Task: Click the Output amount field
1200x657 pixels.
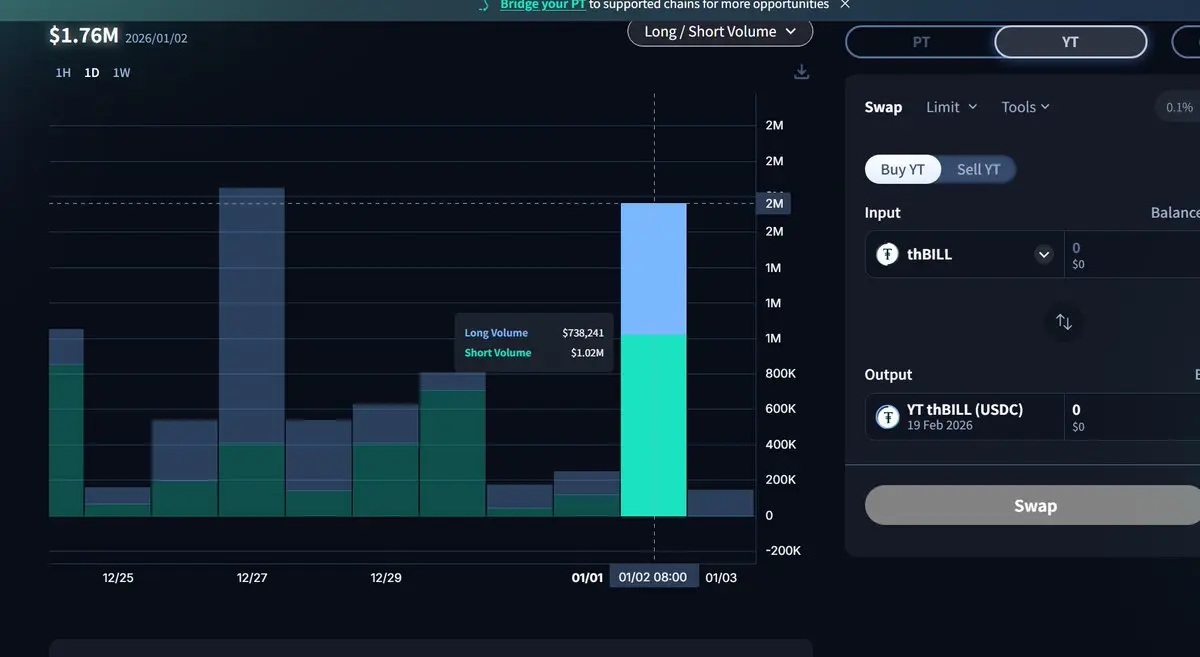Action: (x=1132, y=417)
